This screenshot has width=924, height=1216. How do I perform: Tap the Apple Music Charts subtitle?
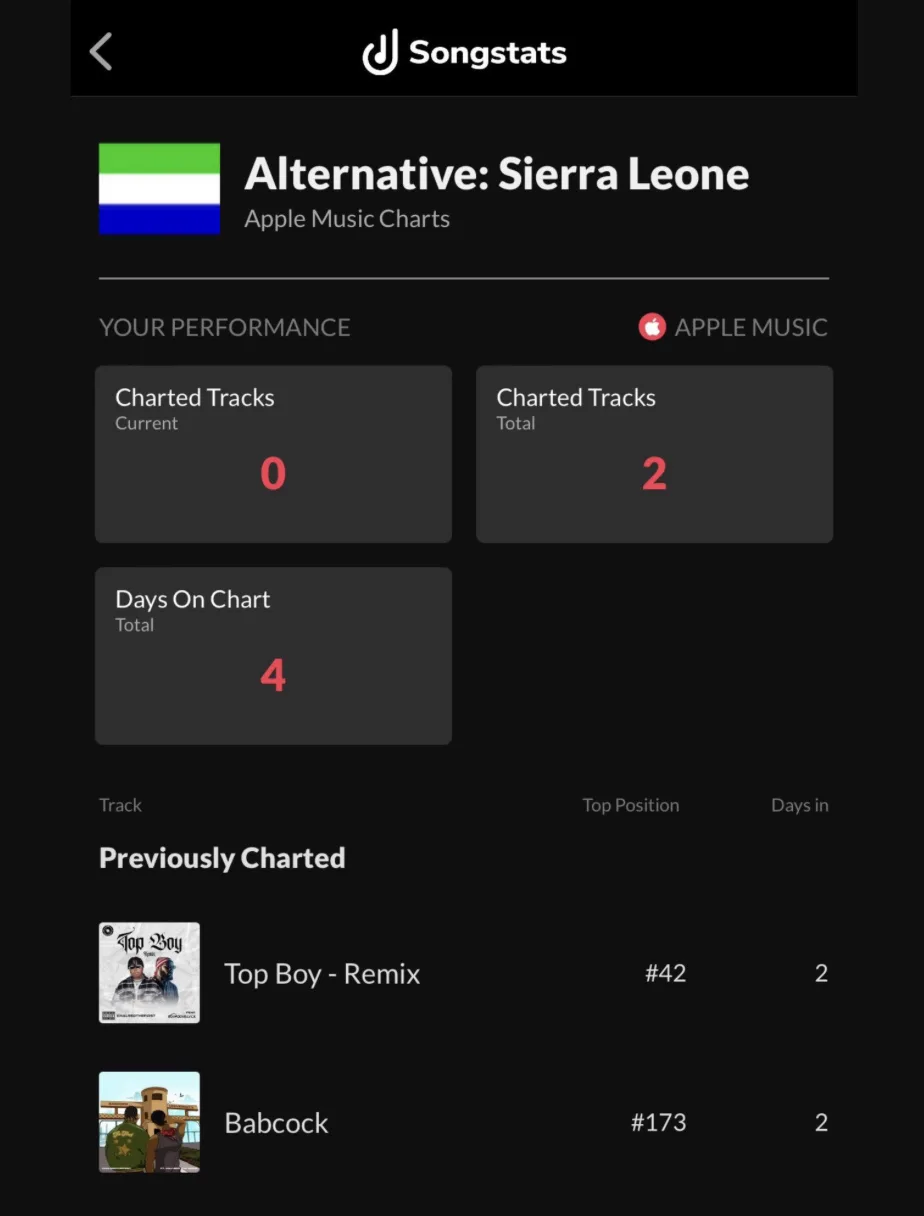347,219
